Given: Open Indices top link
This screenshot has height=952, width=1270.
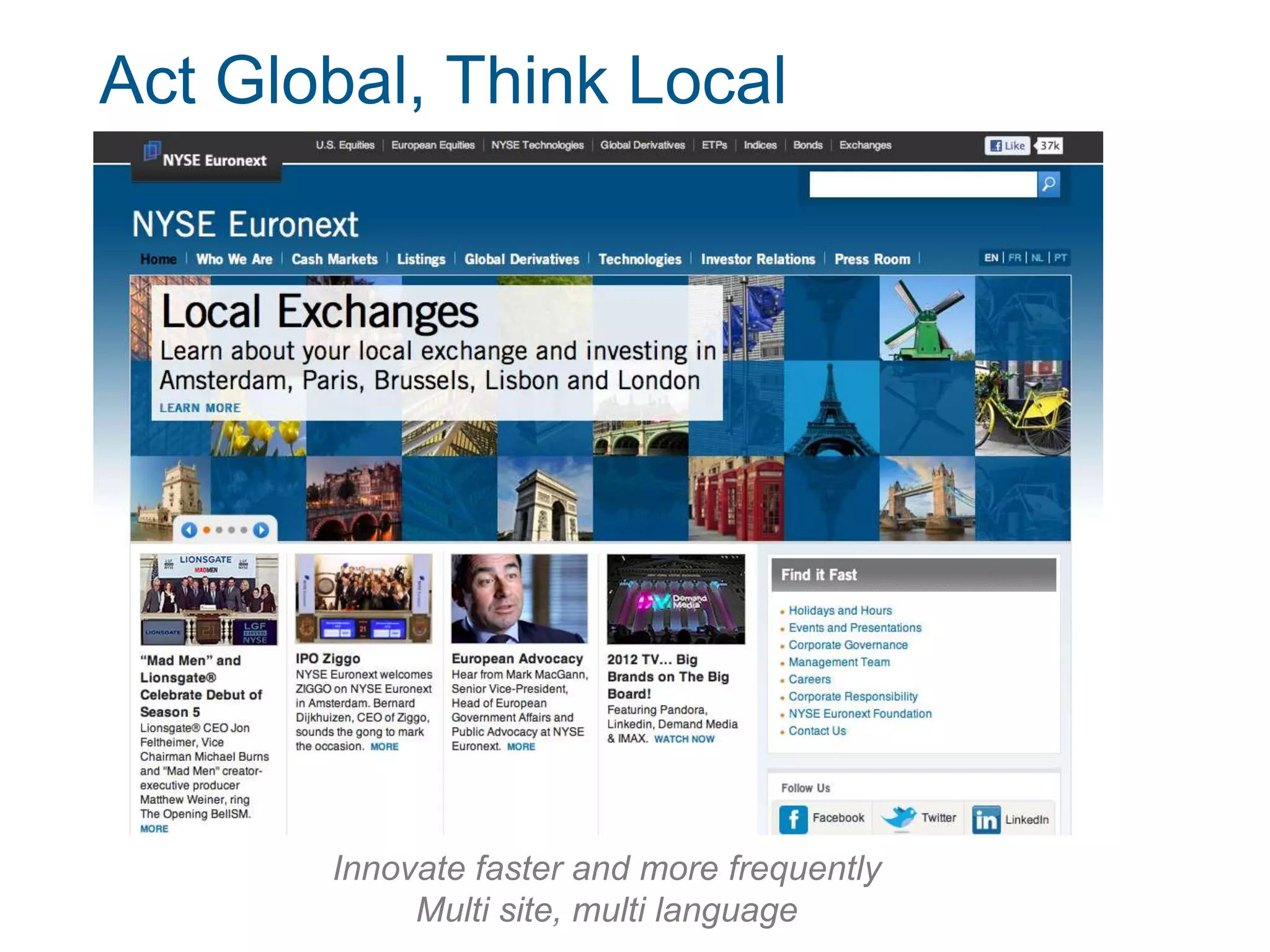Looking at the screenshot, I should (760, 145).
